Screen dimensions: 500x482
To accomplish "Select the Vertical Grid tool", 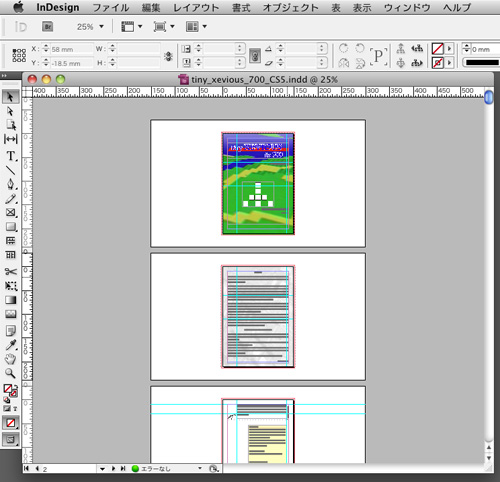I will click(10, 255).
